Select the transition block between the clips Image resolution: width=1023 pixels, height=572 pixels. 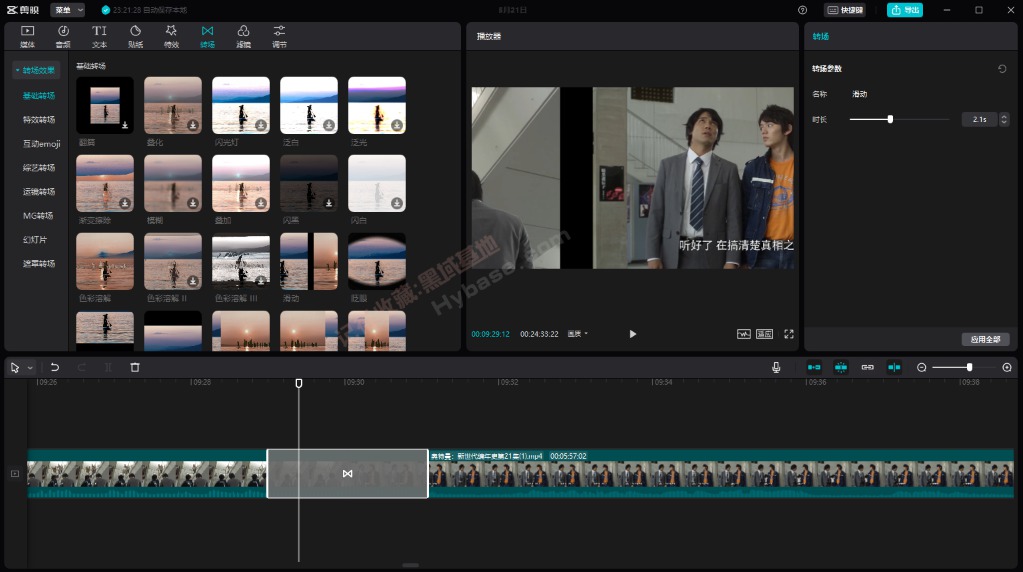point(347,474)
